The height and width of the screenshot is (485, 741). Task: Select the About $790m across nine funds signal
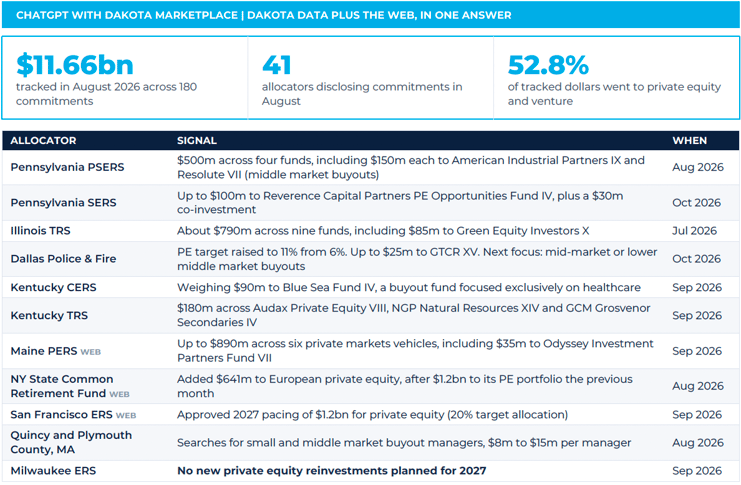click(383, 231)
